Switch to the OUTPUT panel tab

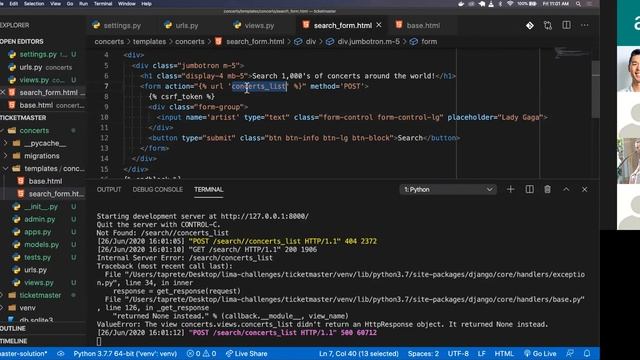[109, 189]
